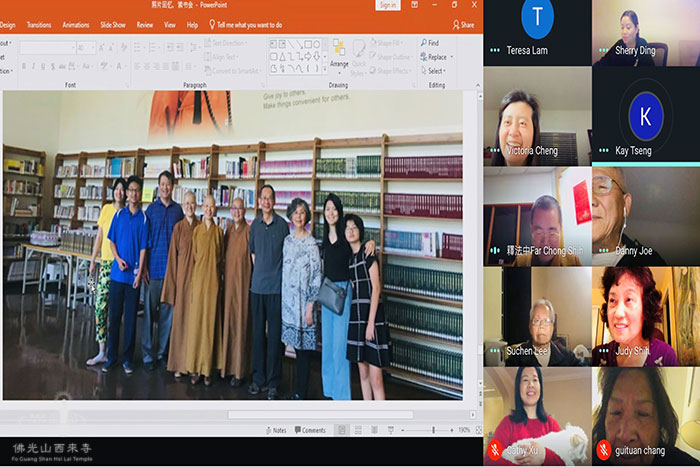Open the Transitions tab
This screenshot has height=467, width=700.
click(39, 25)
